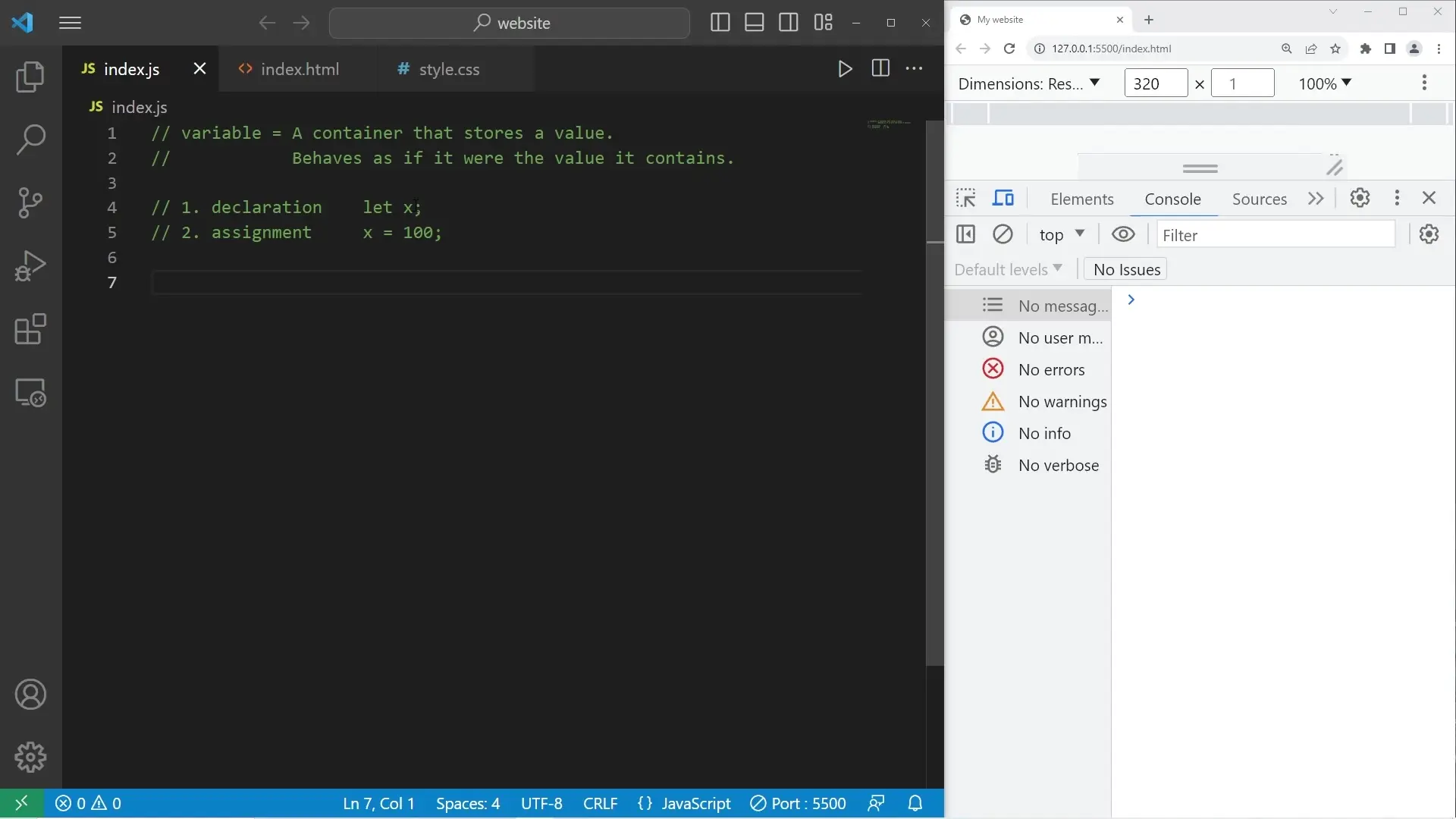Change indentation via Spaces: 4

click(468, 803)
